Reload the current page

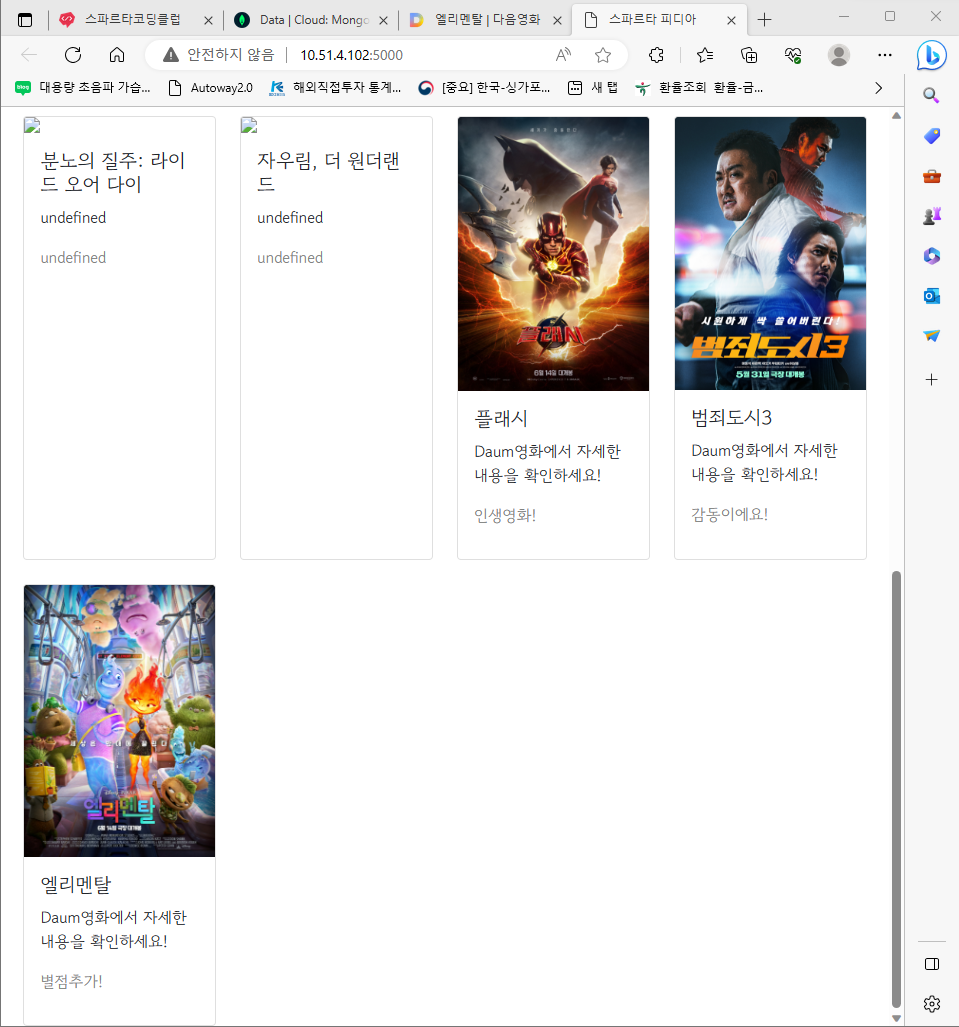(x=73, y=55)
